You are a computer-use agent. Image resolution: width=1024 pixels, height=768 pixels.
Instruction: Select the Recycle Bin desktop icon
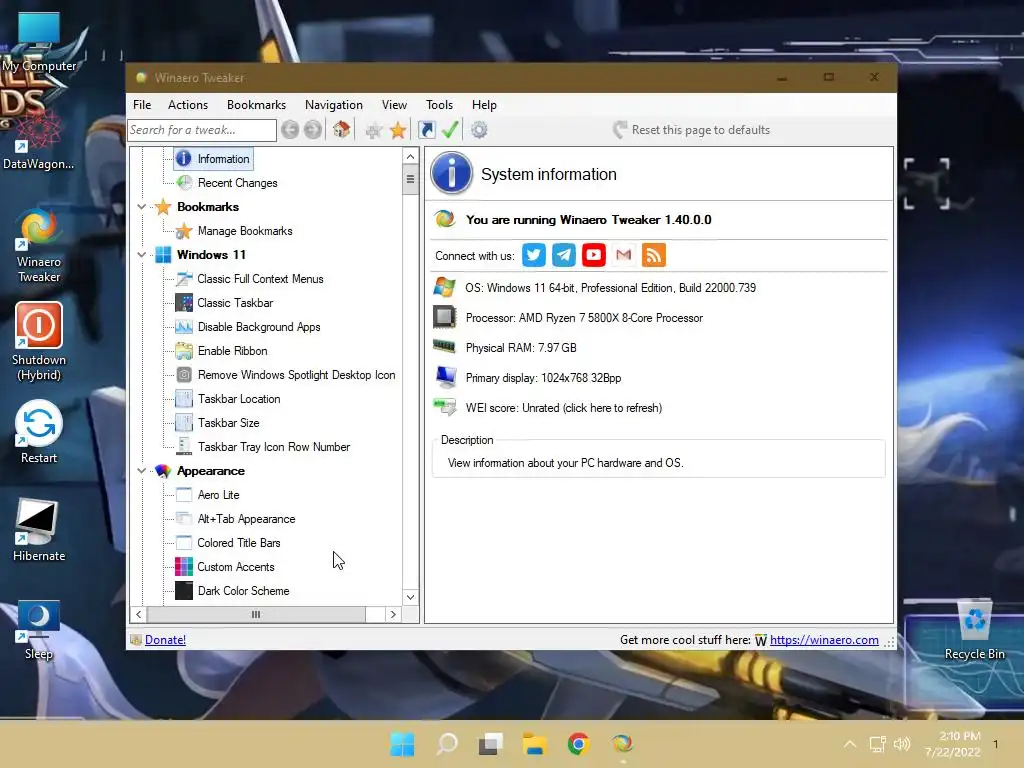[974, 630]
